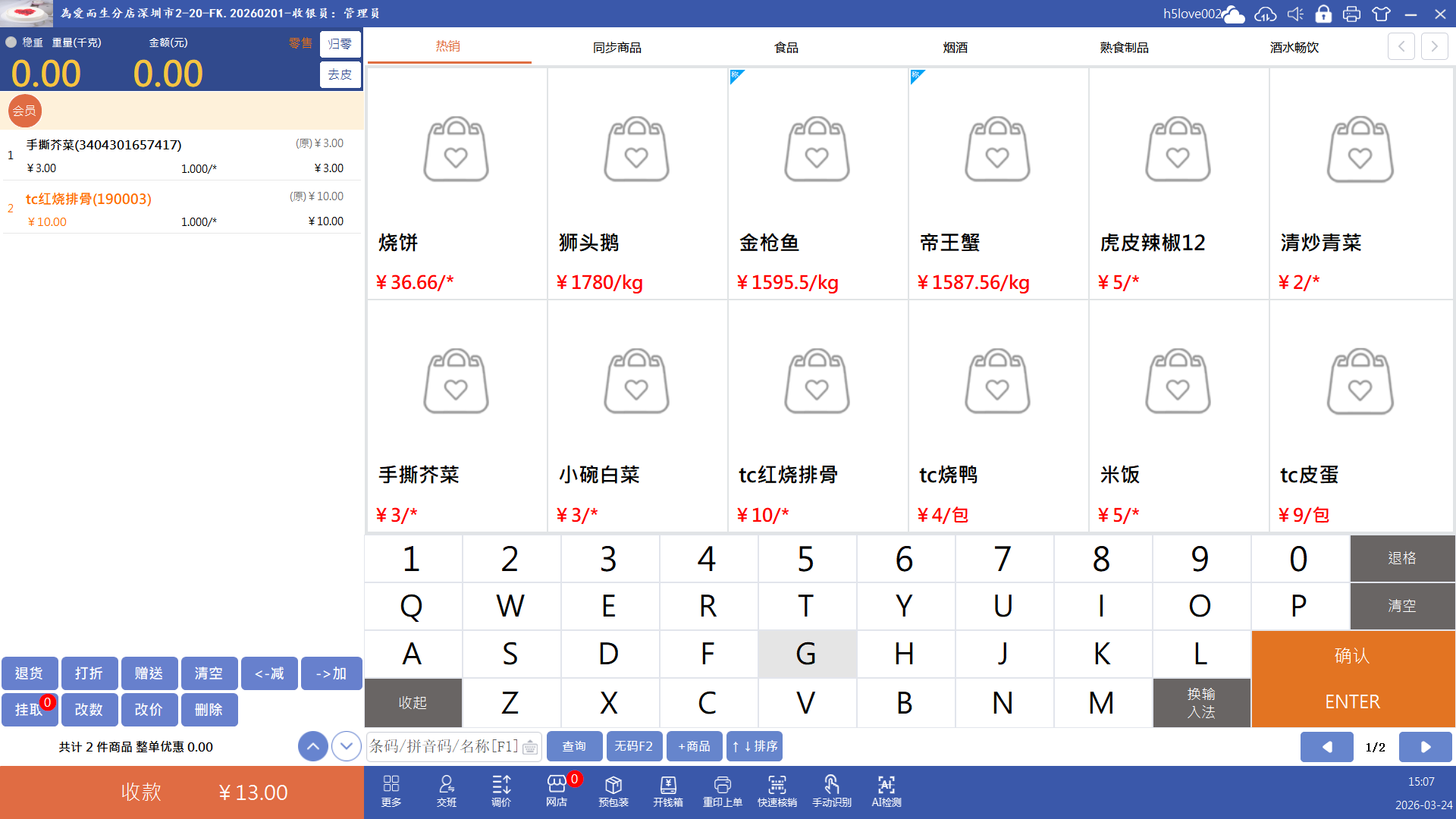
Task: Open the 更多 menu icon
Action: point(391,791)
